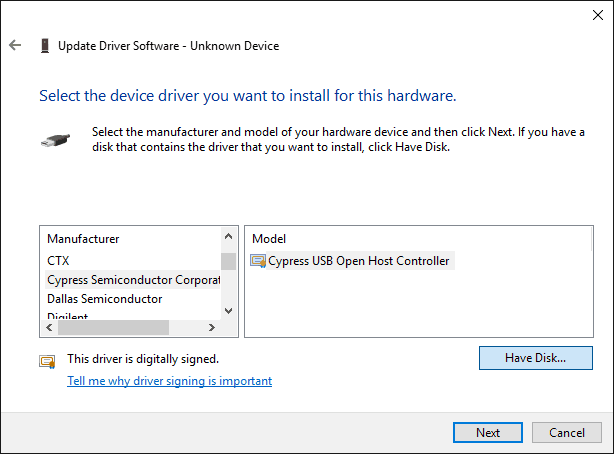Viewport: 614px width, 454px height.
Task: Proceed with the Next button
Action: (488, 432)
